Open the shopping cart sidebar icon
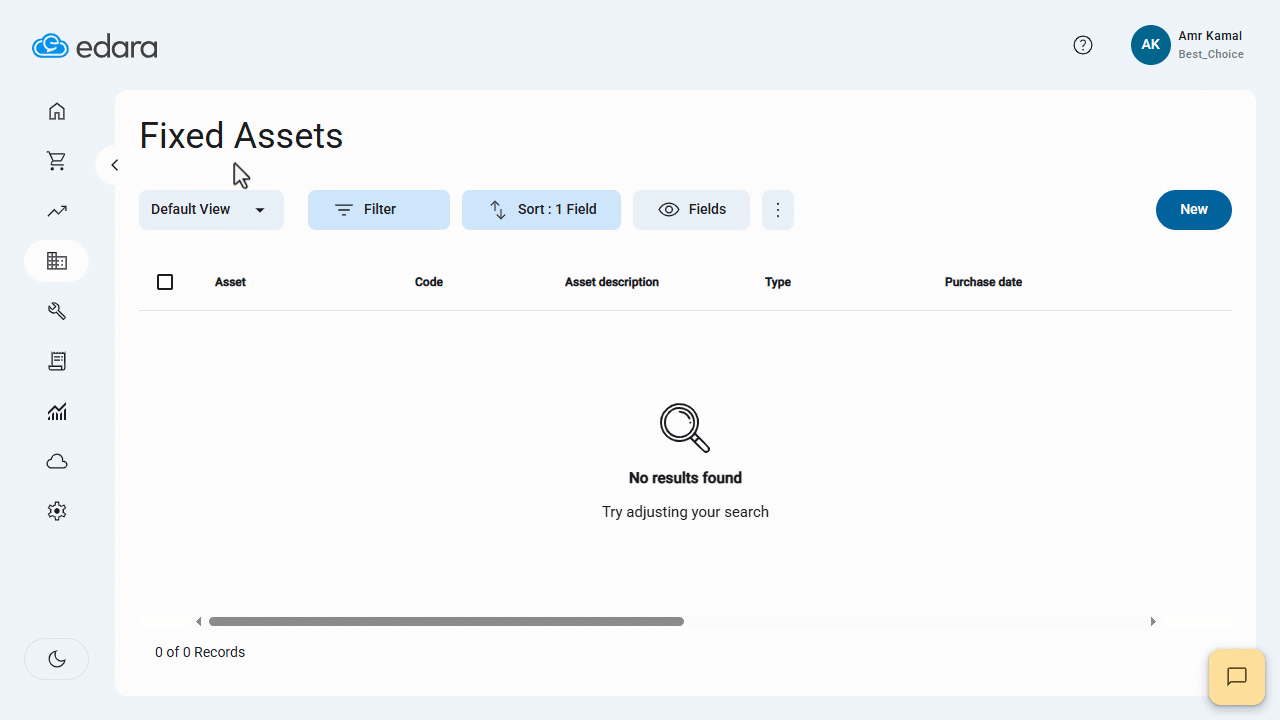Image resolution: width=1280 pixels, height=720 pixels. [57, 161]
